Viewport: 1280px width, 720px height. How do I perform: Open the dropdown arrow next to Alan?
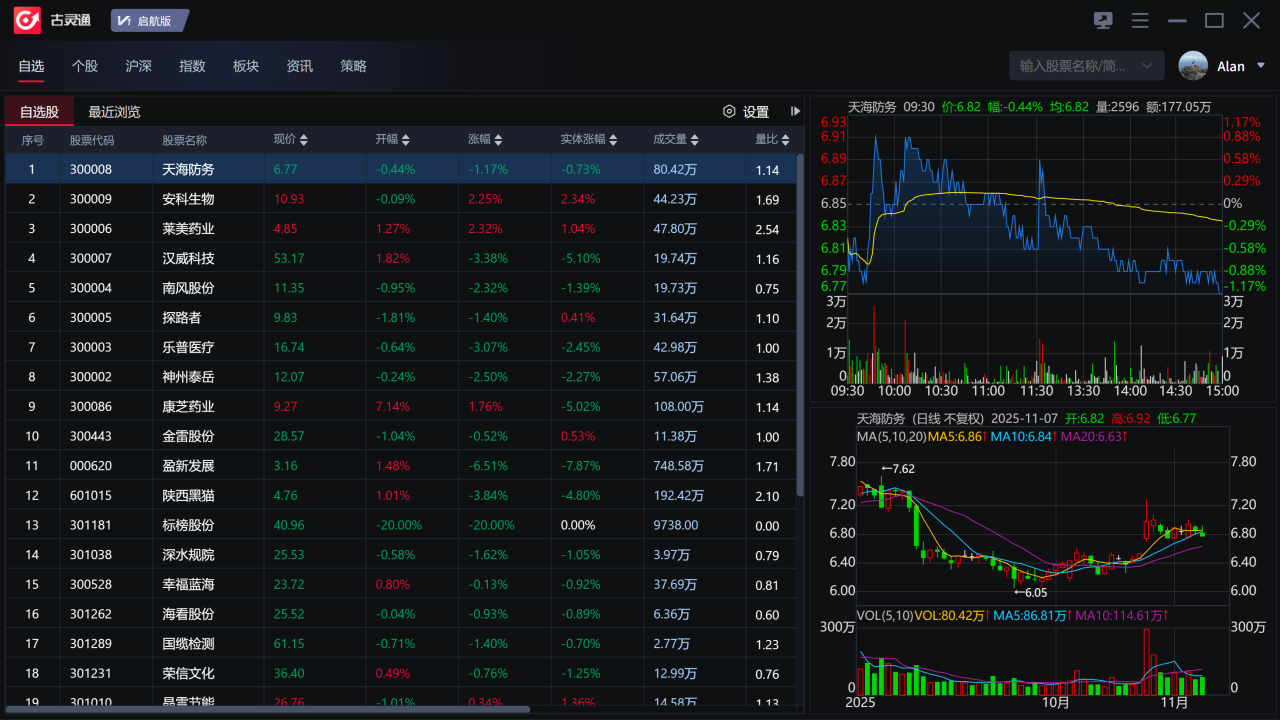coord(1261,65)
